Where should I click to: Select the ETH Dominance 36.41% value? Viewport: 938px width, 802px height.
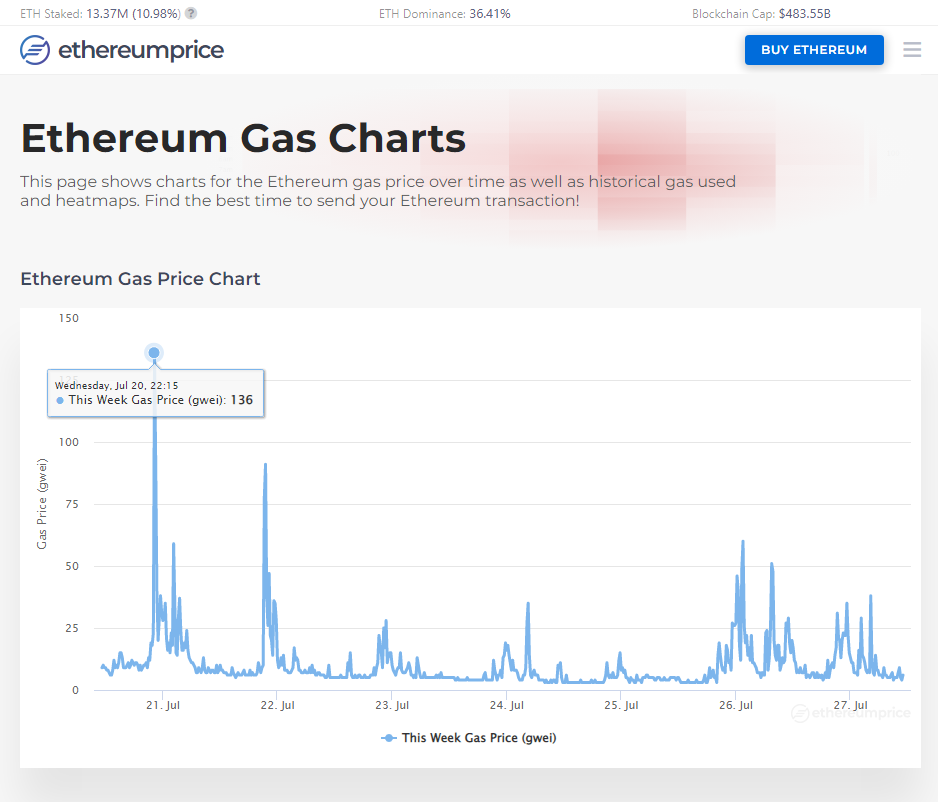pos(489,14)
